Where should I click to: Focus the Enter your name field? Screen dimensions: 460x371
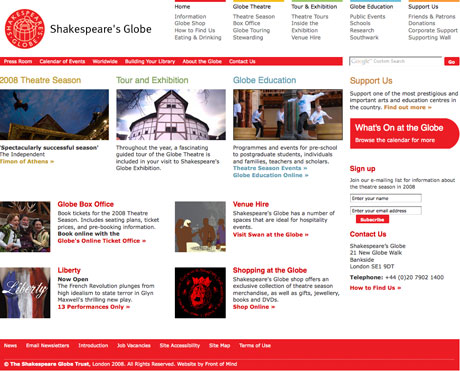[x=386, y=198]
